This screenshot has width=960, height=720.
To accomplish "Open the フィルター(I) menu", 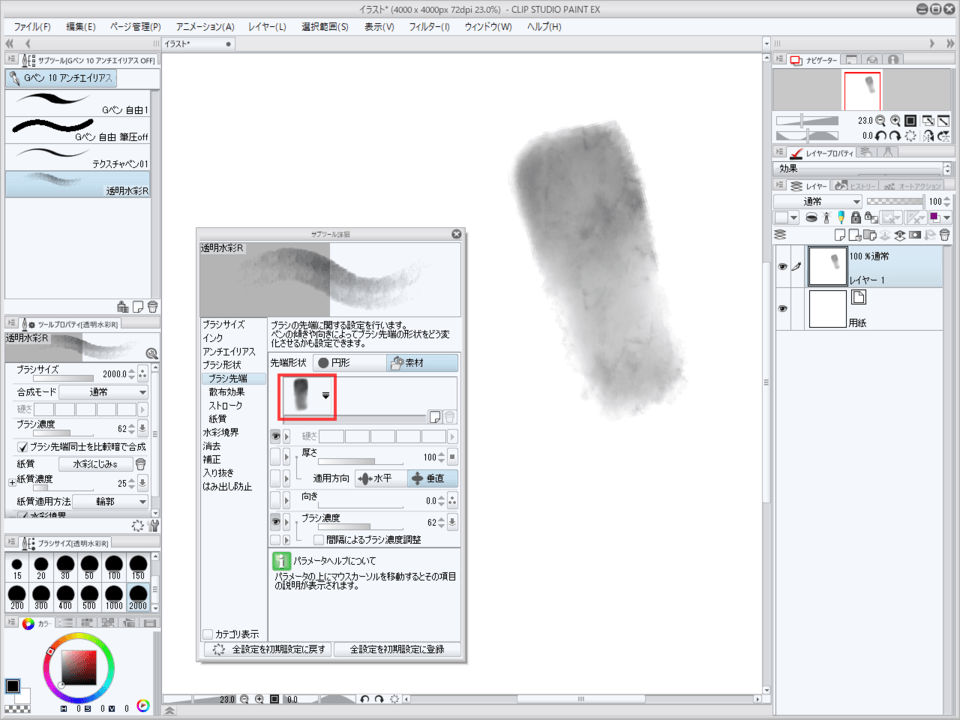I will click(x=431, y=26).
